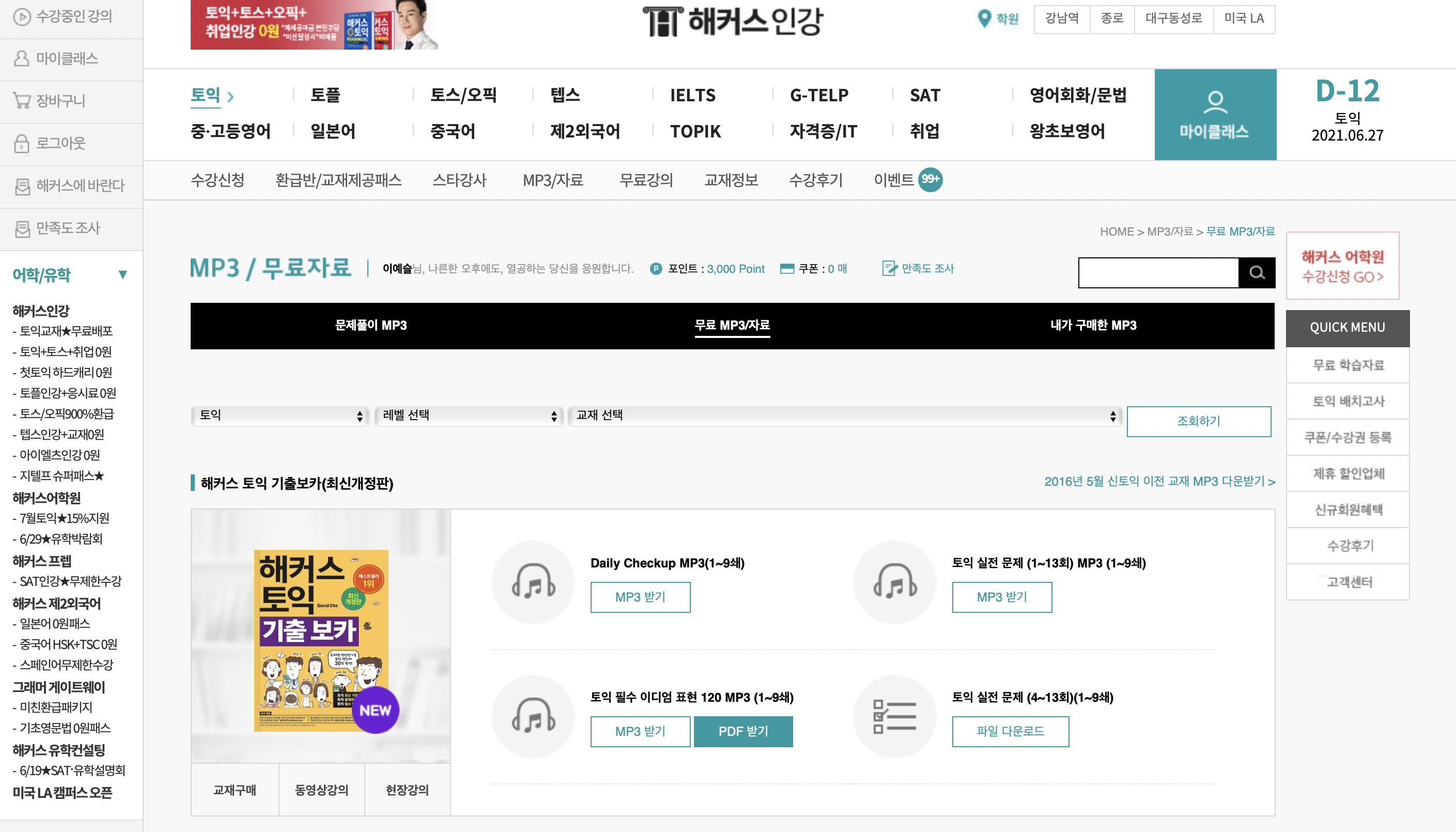
Task: Click the 해커스 어학원 수강신청 GO banner
Action: coord(1342,266)
